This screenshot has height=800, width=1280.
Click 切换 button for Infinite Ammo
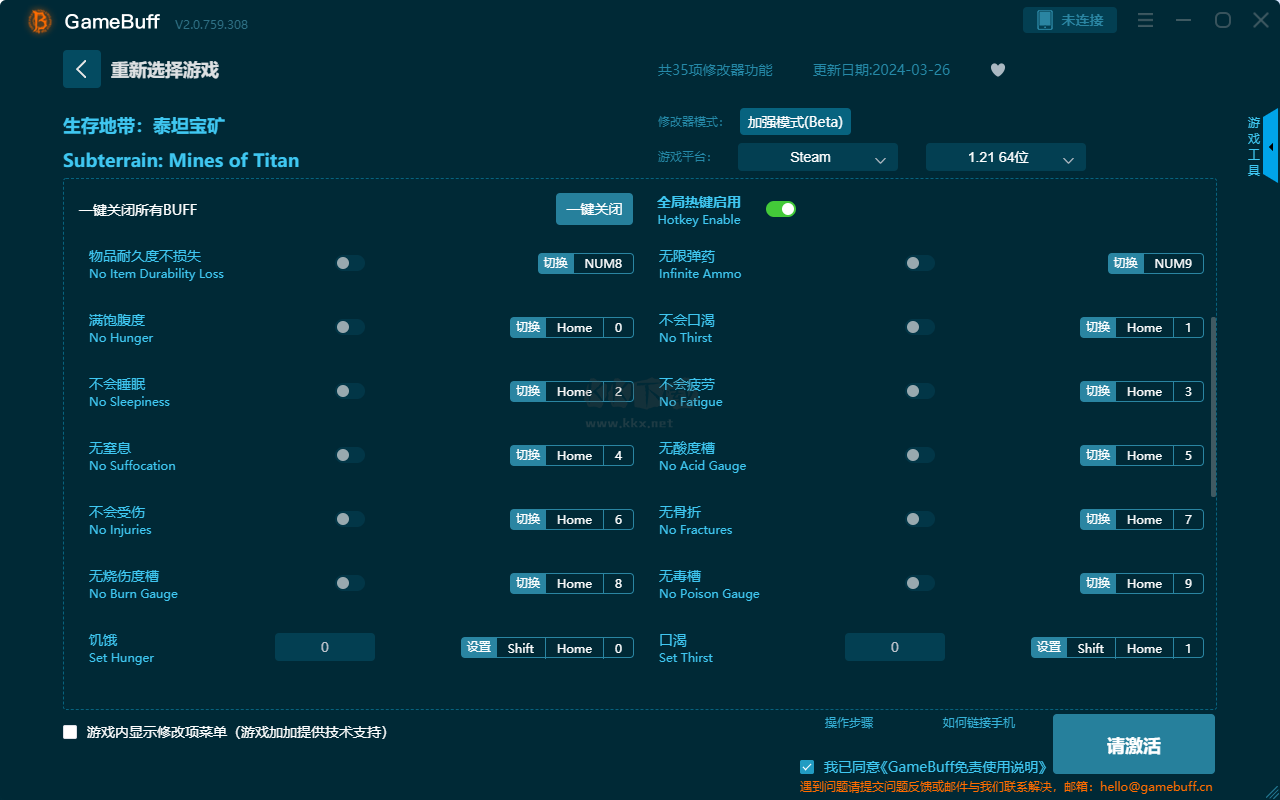tap(1126, 263)
